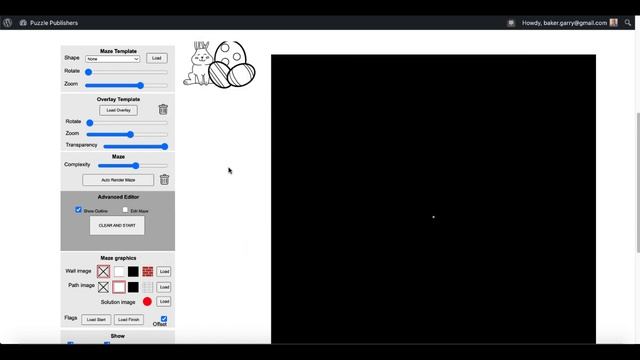Adjust the Overlay Template Zoom slider
640x360 pixels.
coord(127,134)
